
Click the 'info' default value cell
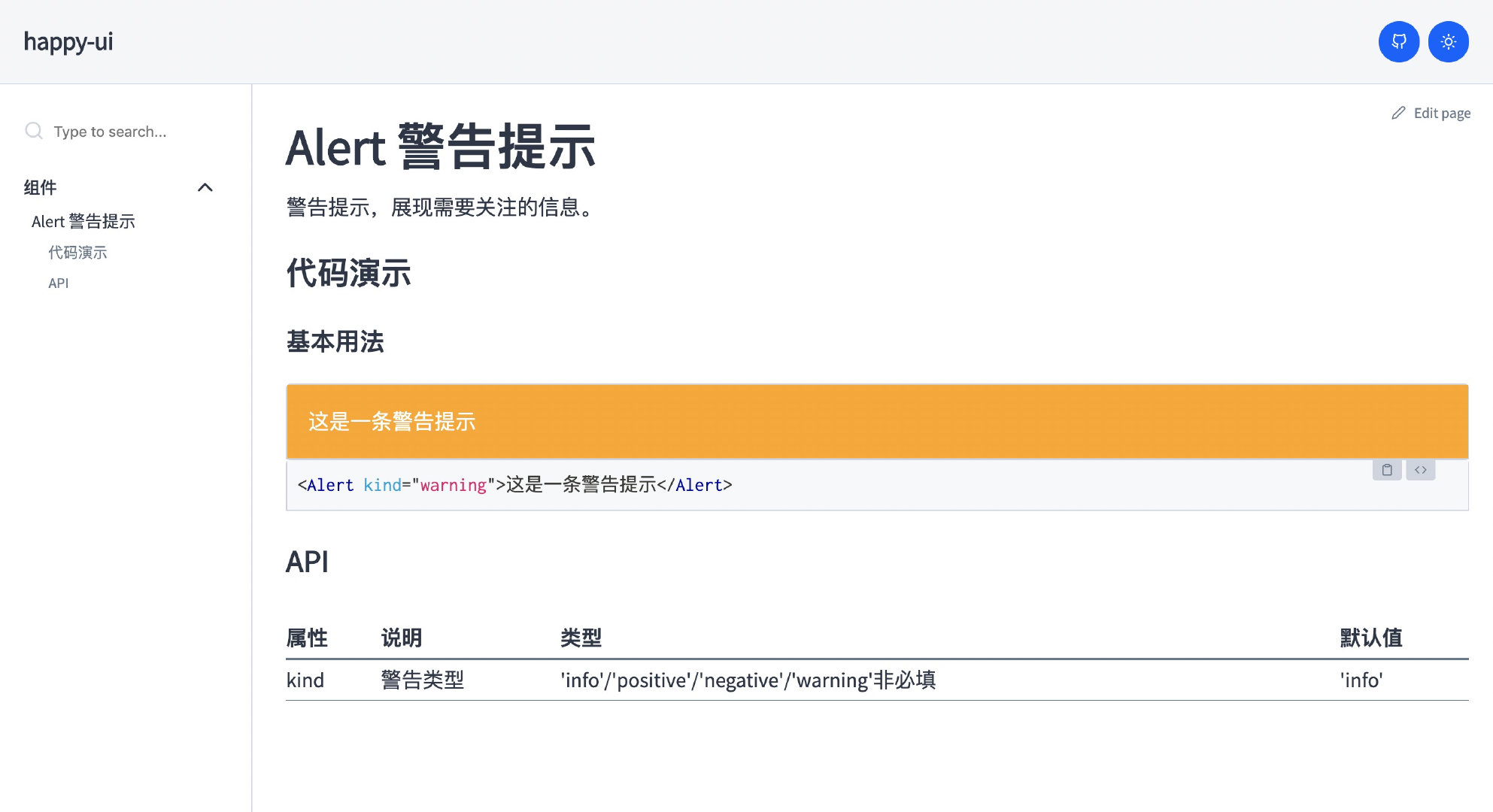[1361, 680]
